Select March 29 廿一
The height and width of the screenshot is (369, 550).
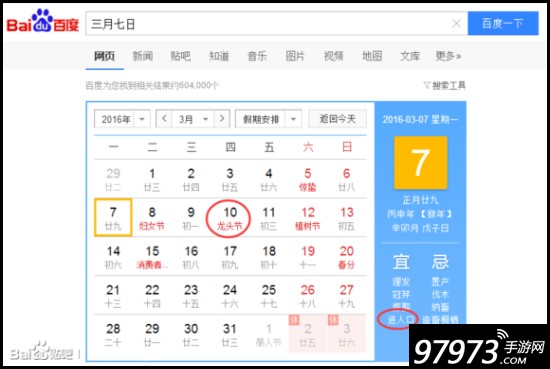(152, 334)
